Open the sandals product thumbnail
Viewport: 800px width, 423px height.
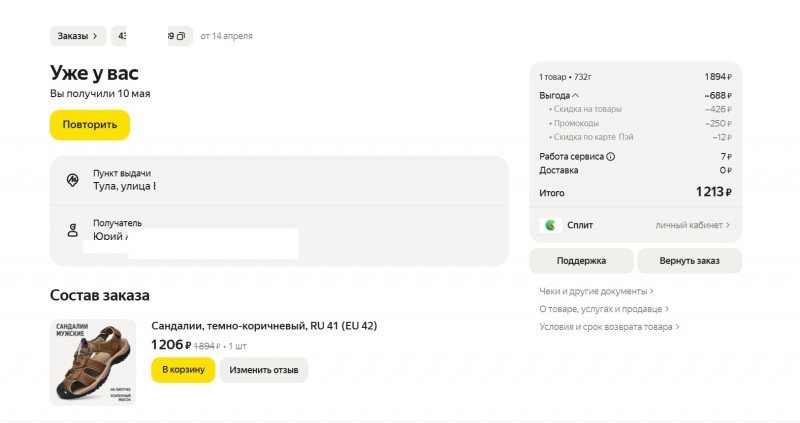(93, 362)
